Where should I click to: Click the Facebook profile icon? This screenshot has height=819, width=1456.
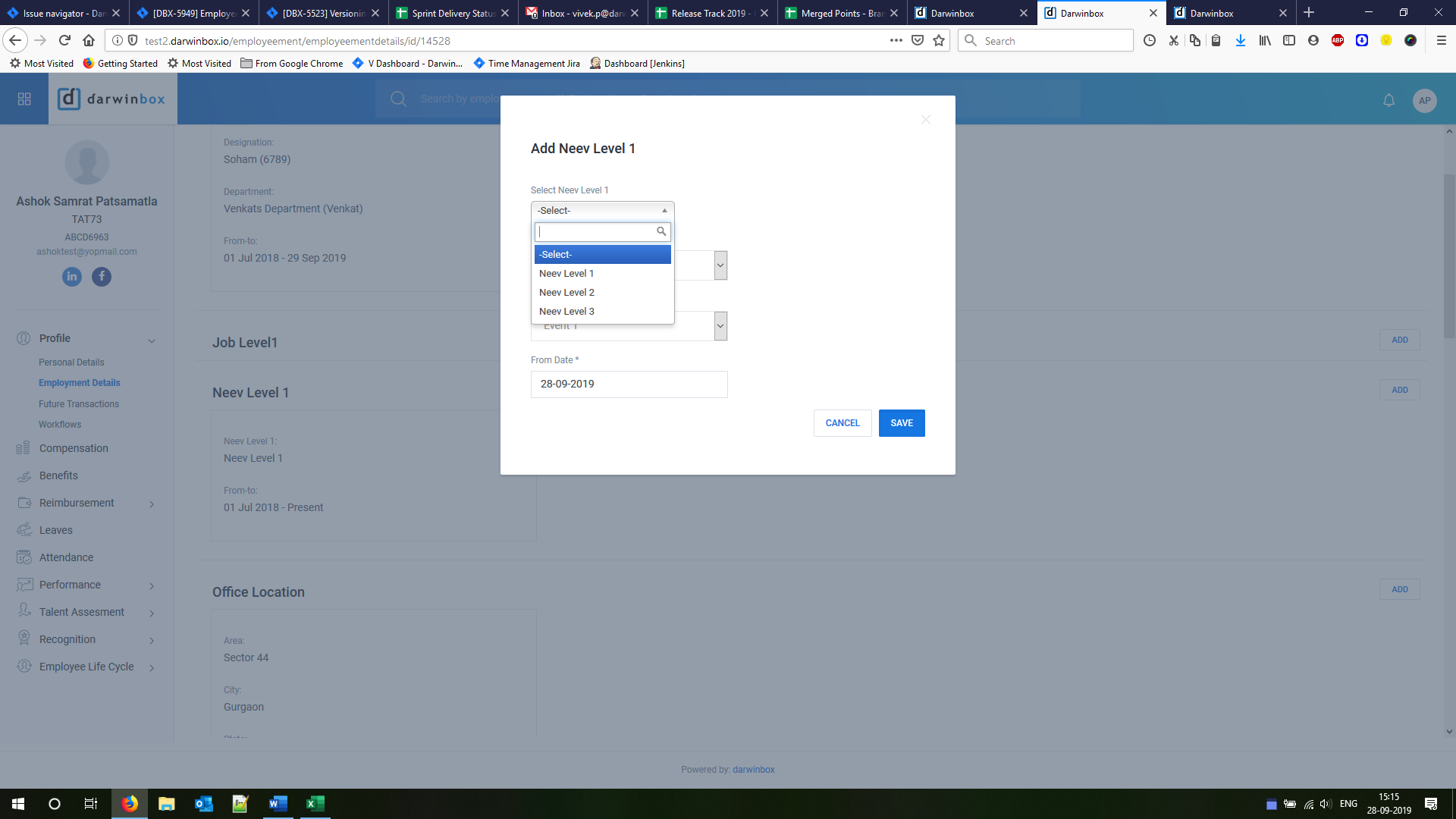point(102,277)
